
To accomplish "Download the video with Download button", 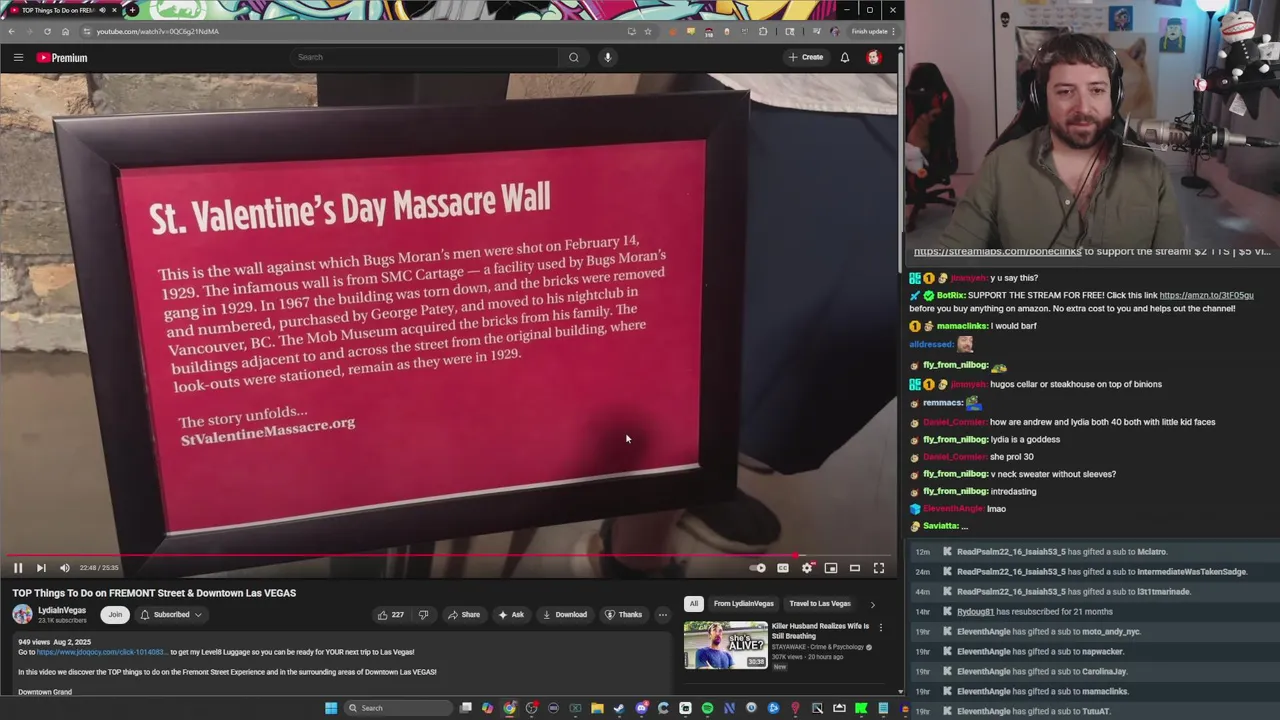I will coord(565,615).
